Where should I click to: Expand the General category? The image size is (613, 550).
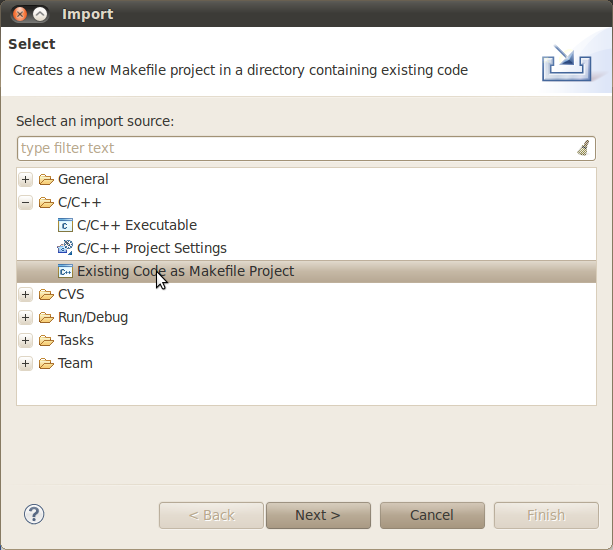[26, 180]
